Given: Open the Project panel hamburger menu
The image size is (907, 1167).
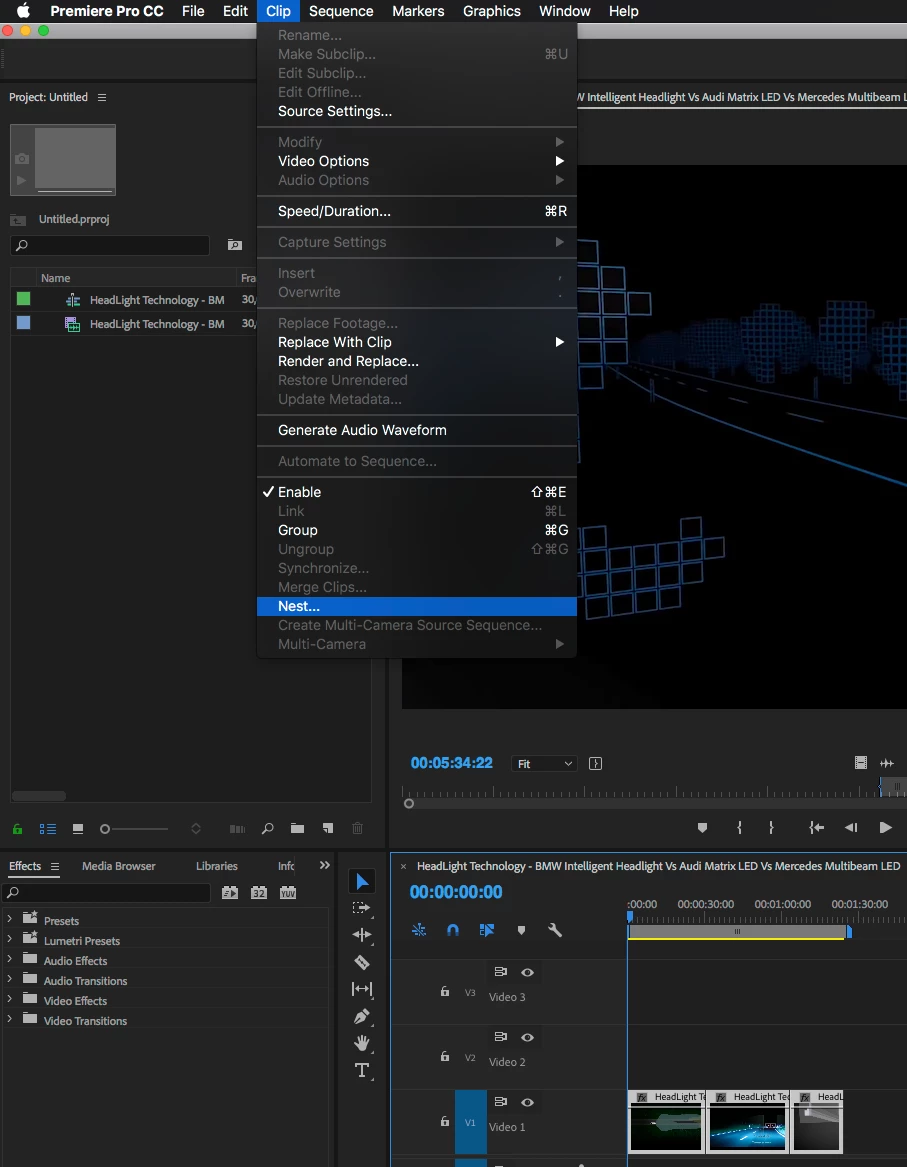Looking at the screenshot, I should pyautogui.click(x=102, y=97).
